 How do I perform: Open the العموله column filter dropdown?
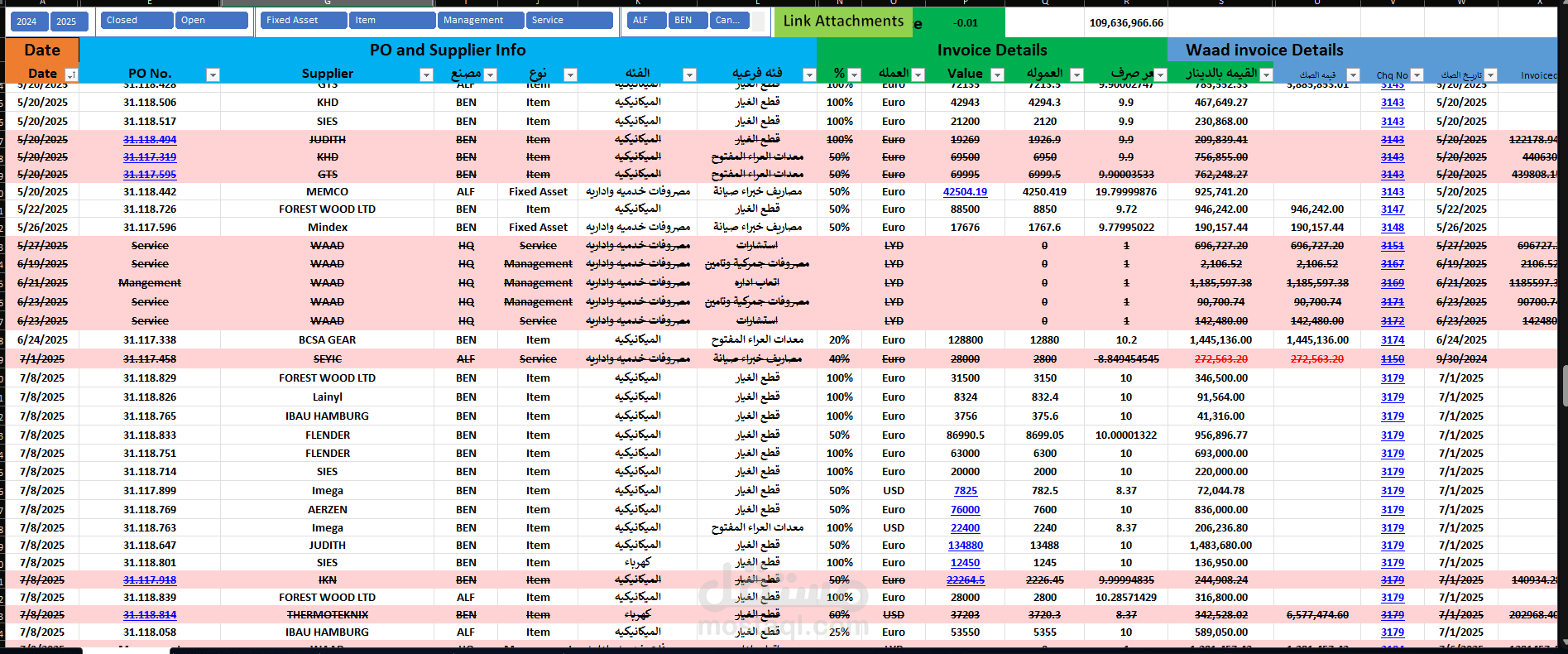[1077, 75]
